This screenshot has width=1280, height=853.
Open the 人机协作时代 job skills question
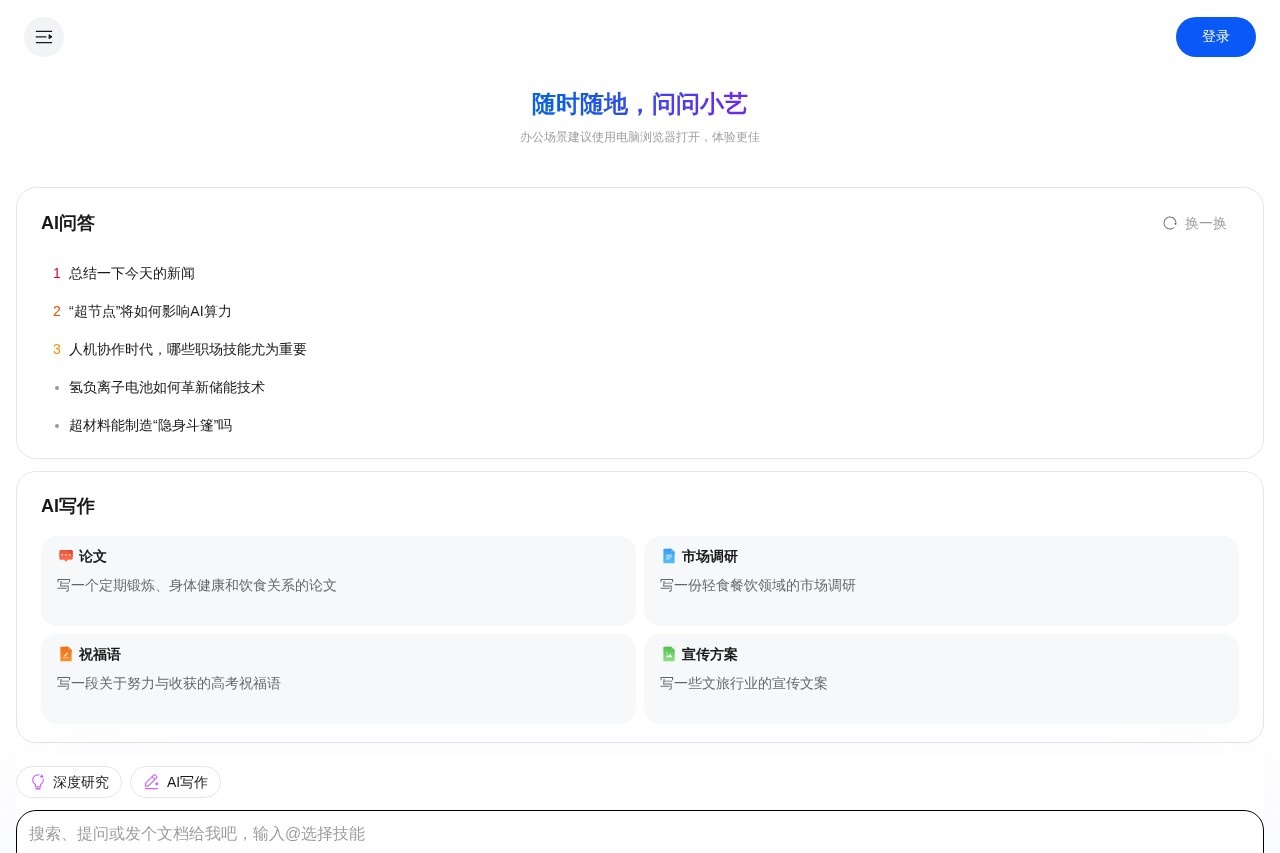click(188, 349)
